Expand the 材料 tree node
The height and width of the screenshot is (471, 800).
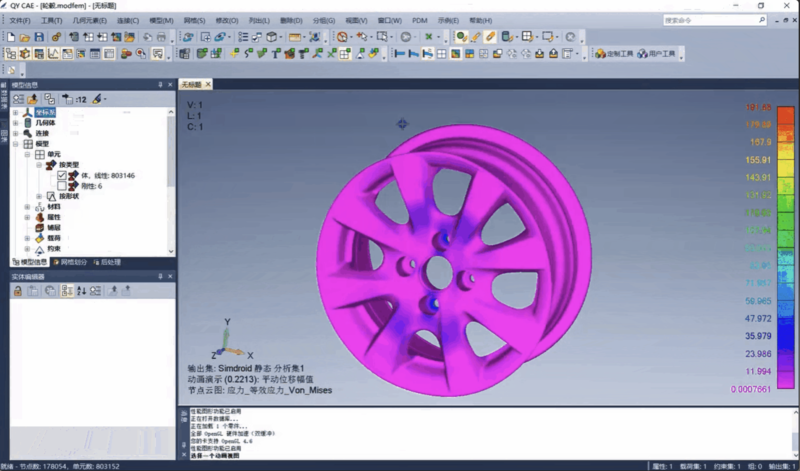coord(27,207)
